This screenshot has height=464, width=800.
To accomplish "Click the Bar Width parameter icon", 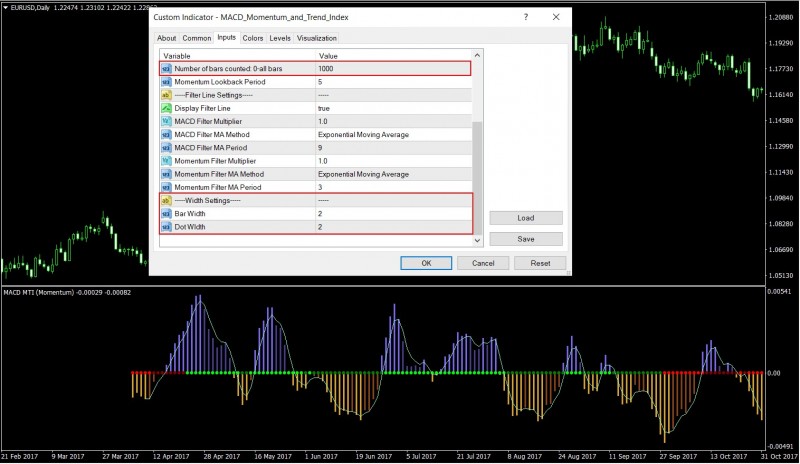I will pyautogui.click(x=166, y=213).
